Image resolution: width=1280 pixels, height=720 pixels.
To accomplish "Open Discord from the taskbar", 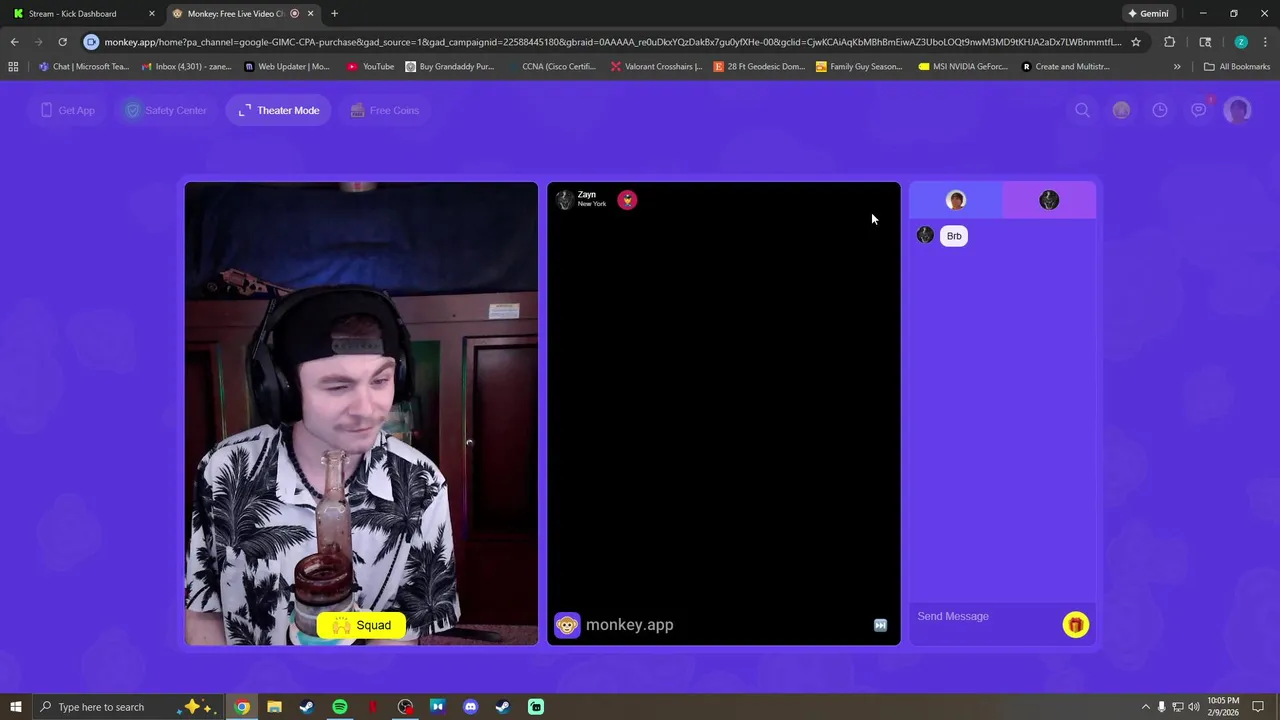I will [x=471, y=707].
